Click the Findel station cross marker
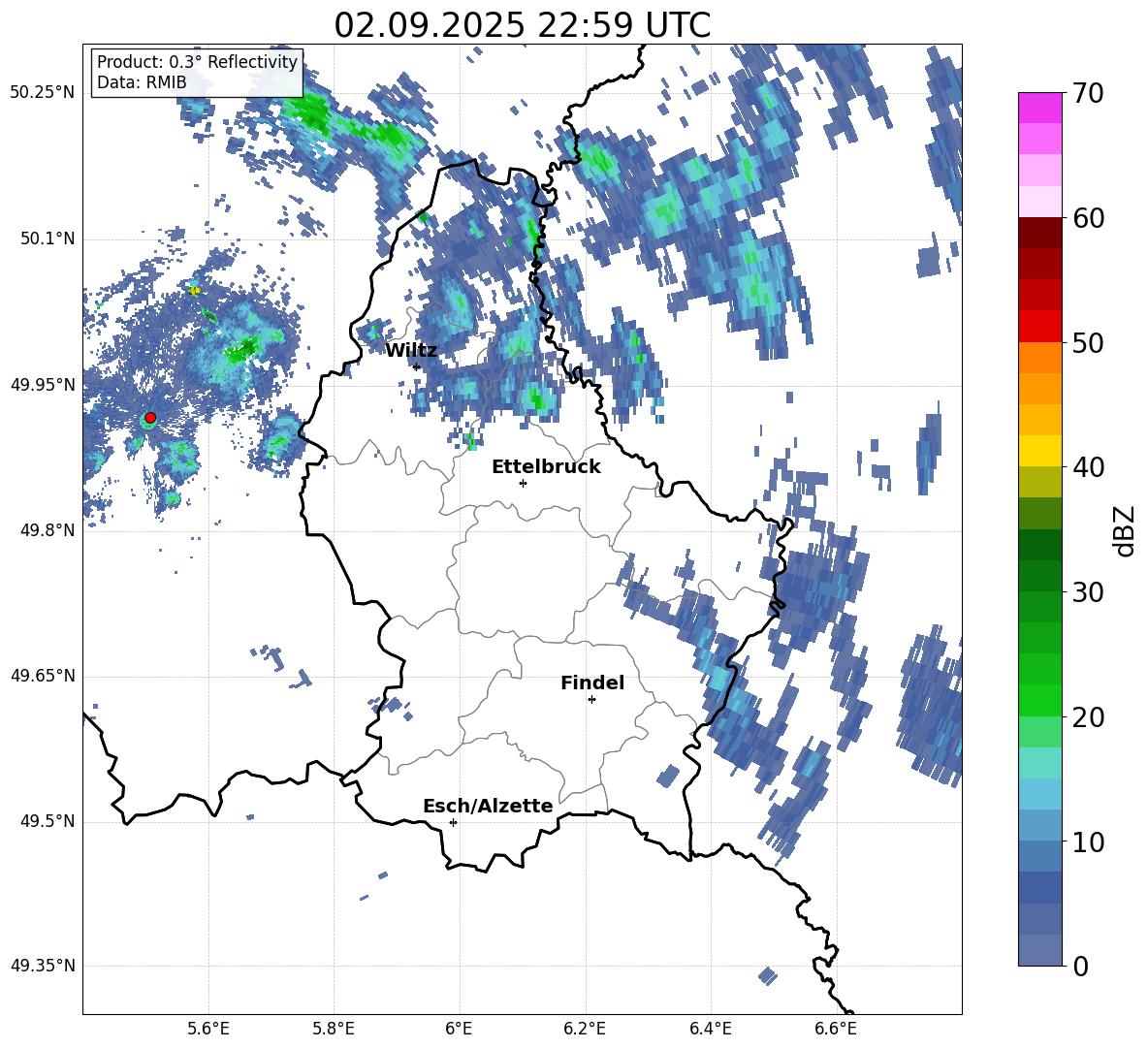The image size is (1148, 1048). pyautogui.click(x=591, y=700)
